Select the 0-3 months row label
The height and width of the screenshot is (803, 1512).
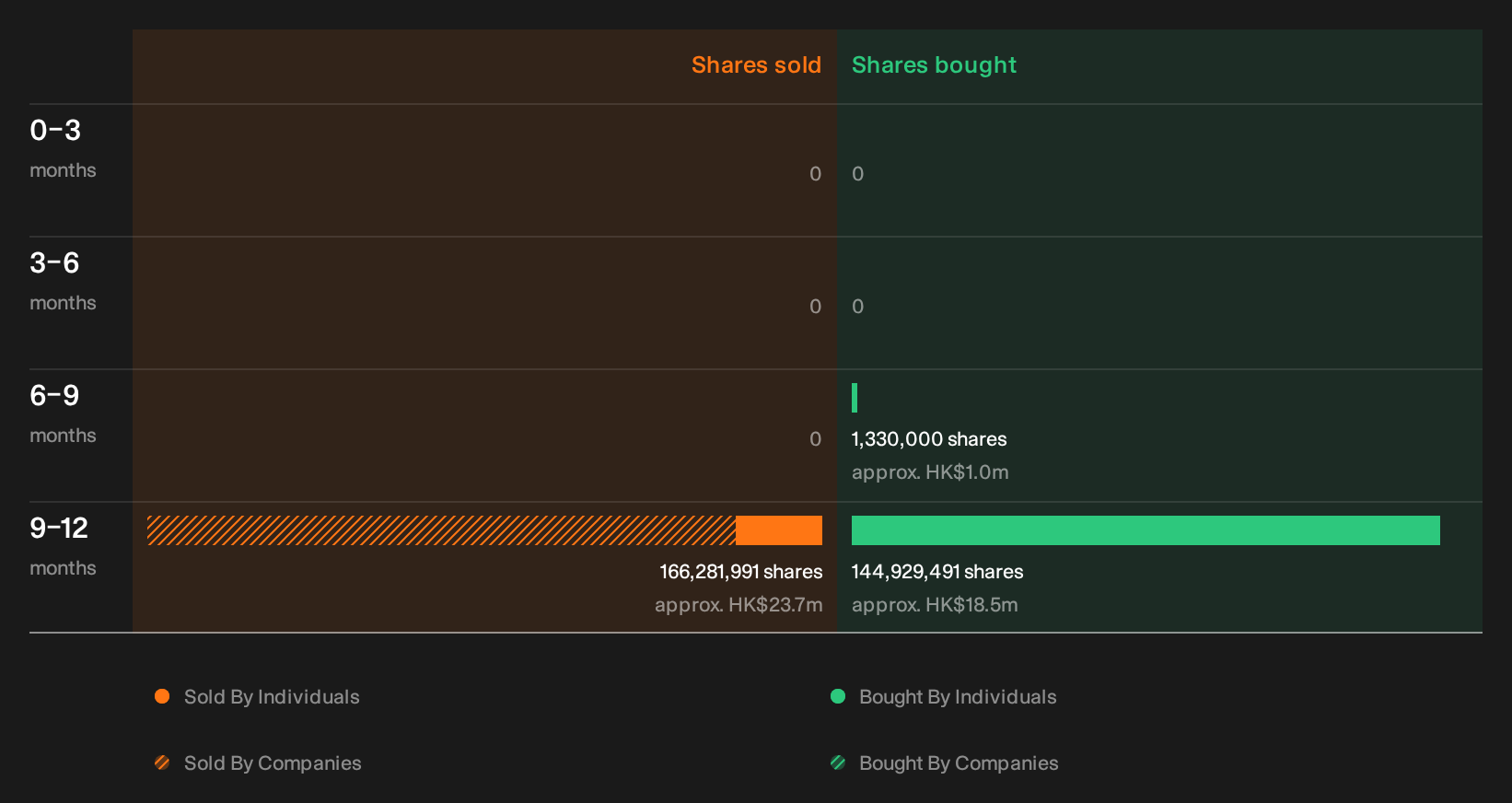pos(63,148)
